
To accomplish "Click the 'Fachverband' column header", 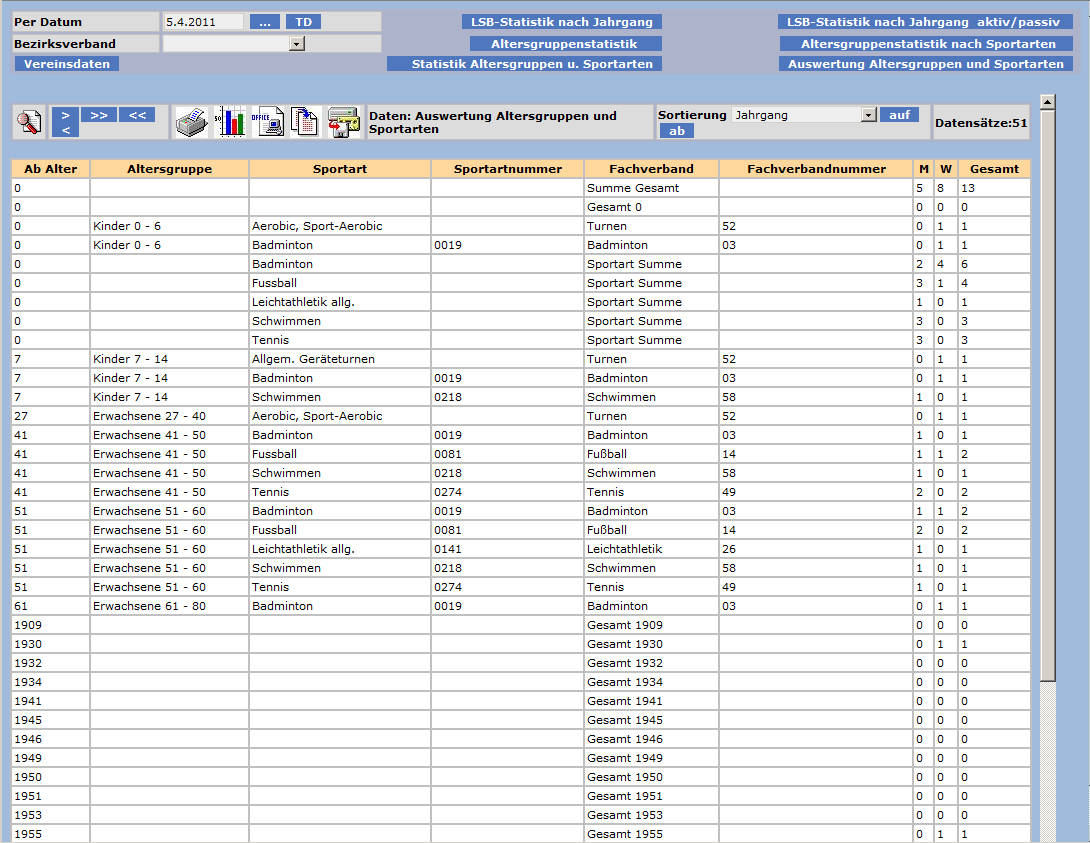I will 651,169.
